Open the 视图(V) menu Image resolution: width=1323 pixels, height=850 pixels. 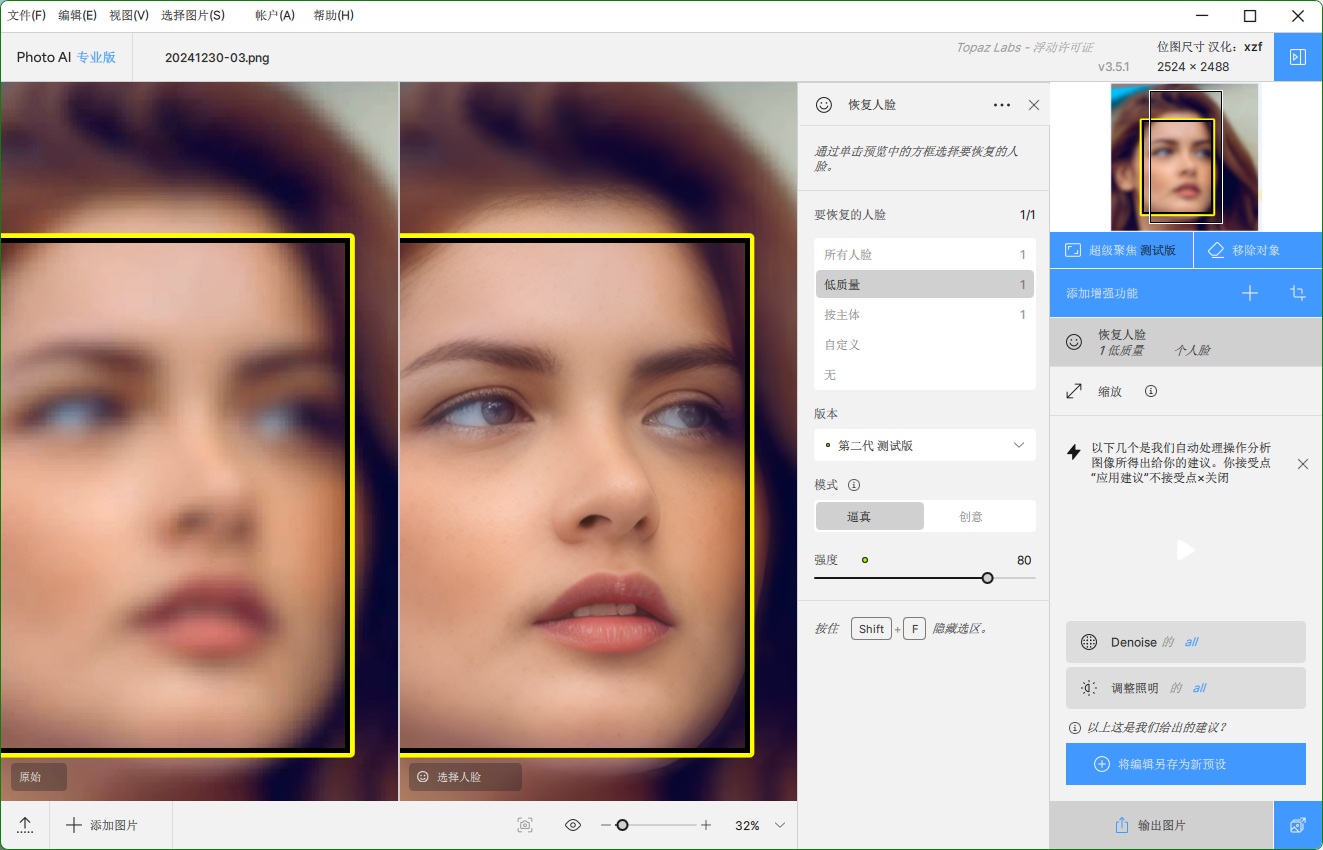(129, 15)
